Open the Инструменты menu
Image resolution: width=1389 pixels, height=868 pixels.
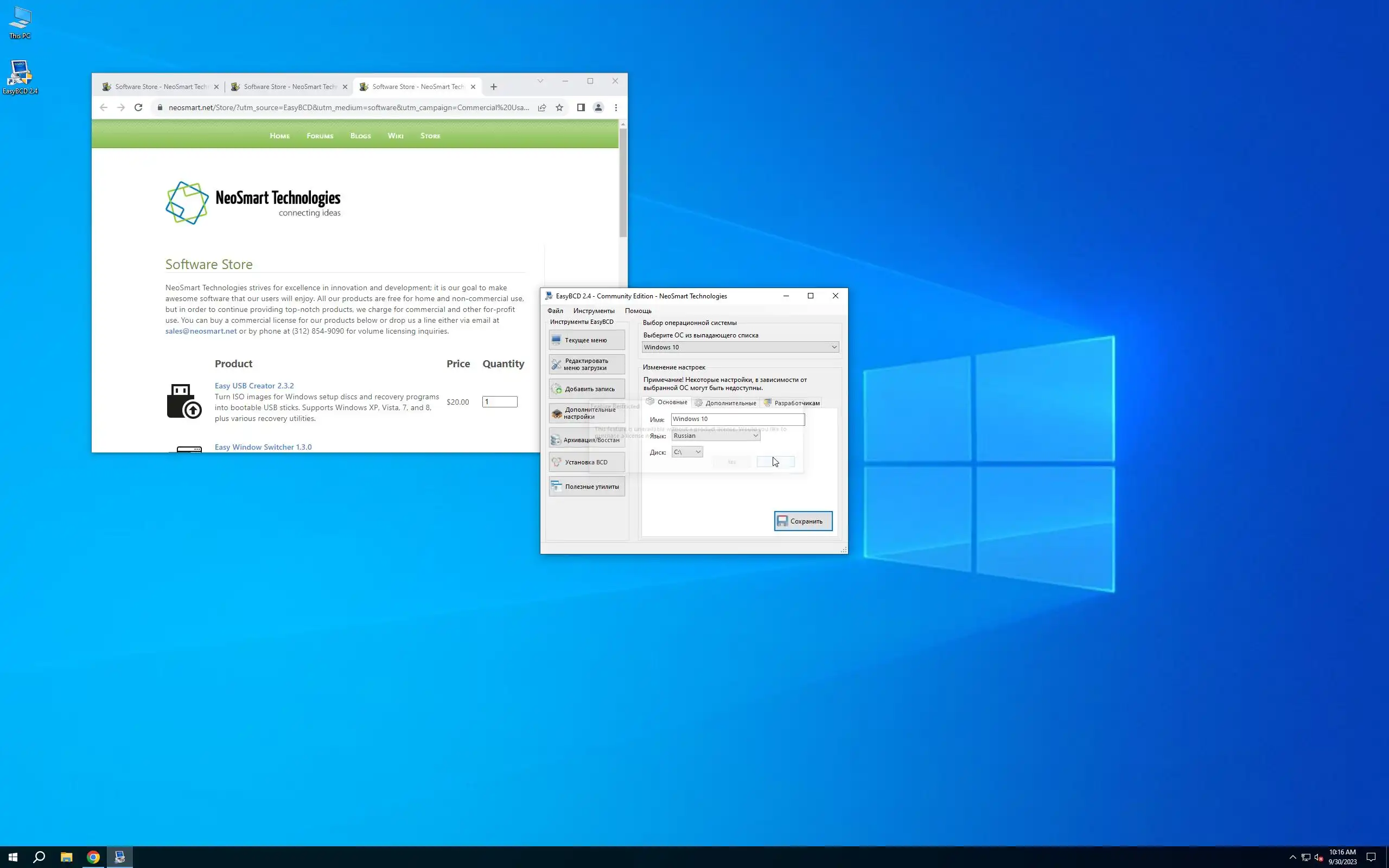594,310
